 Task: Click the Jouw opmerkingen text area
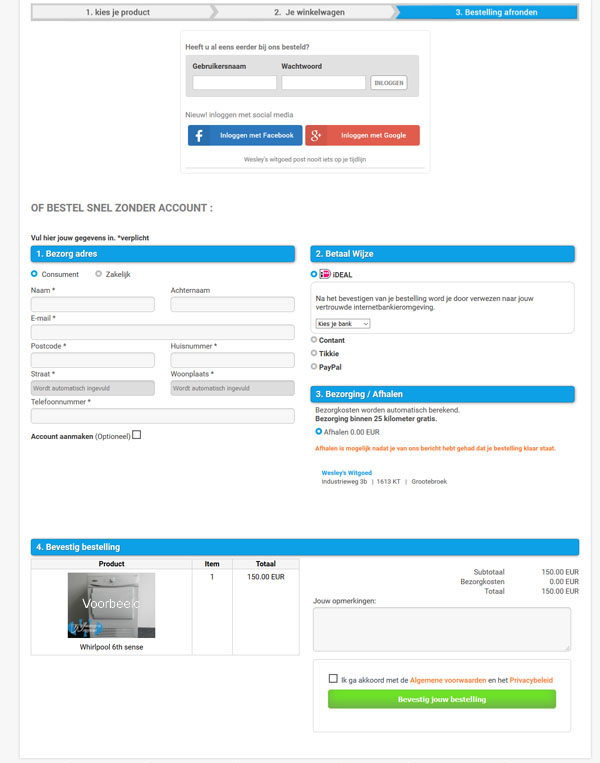[442, 629]
